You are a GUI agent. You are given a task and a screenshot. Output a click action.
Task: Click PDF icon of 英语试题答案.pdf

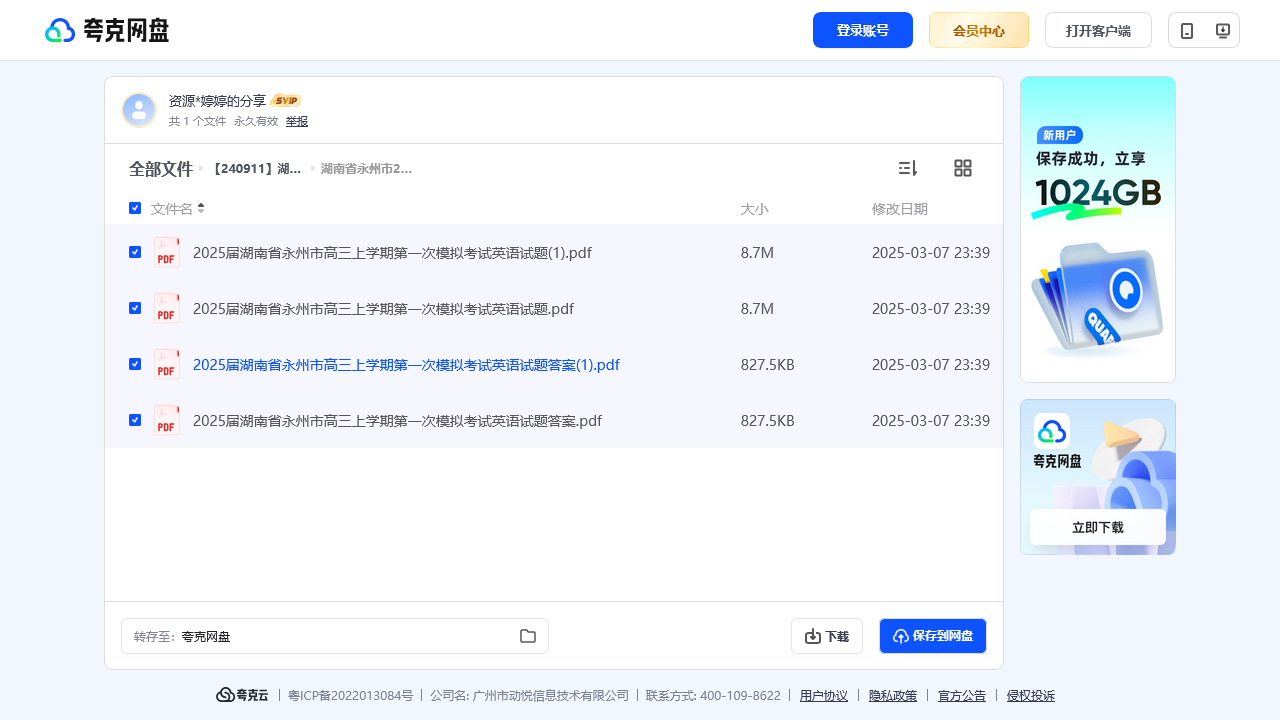(x=167, y=420)
